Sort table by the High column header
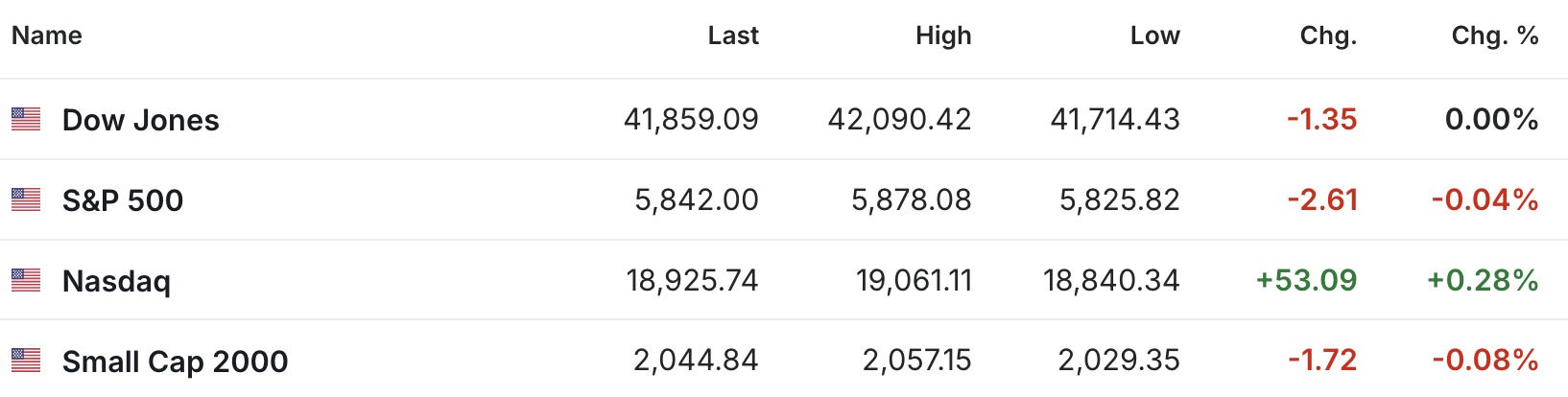 [x=943, y=35]
